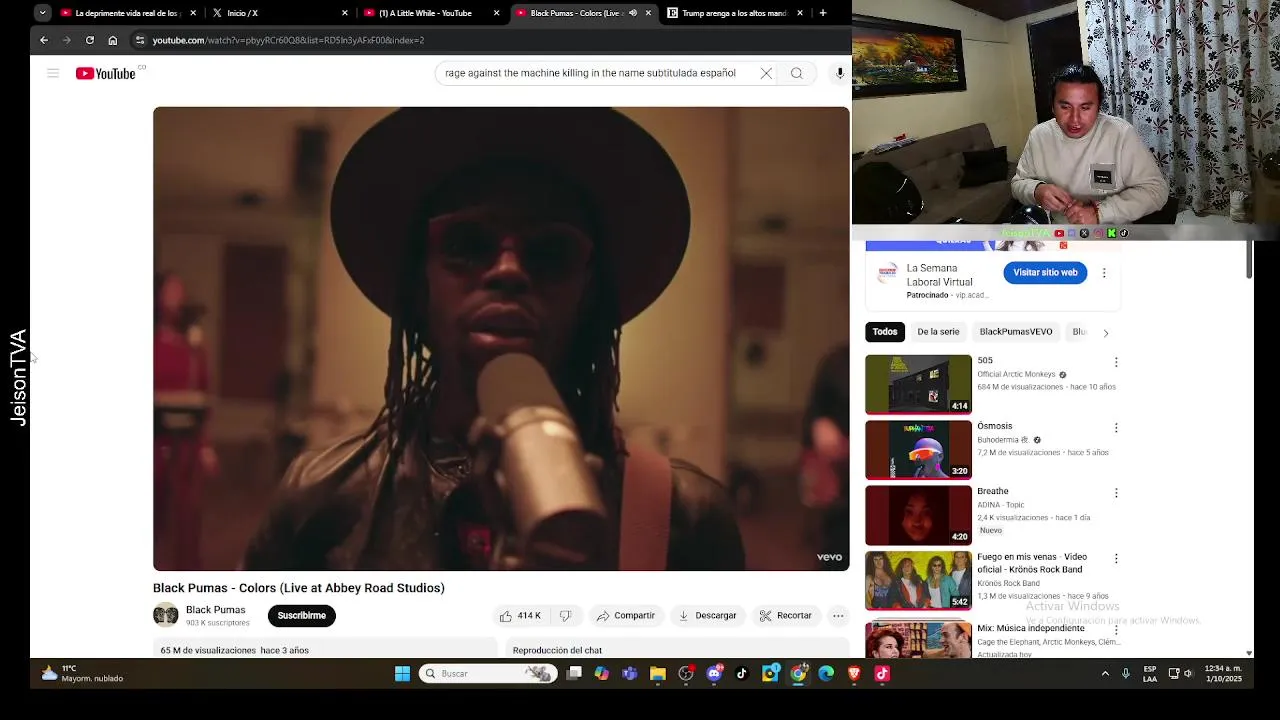Screen dimensions: 1280x720
Task: Open the Compartir share dialog
Action: point(626,616)
